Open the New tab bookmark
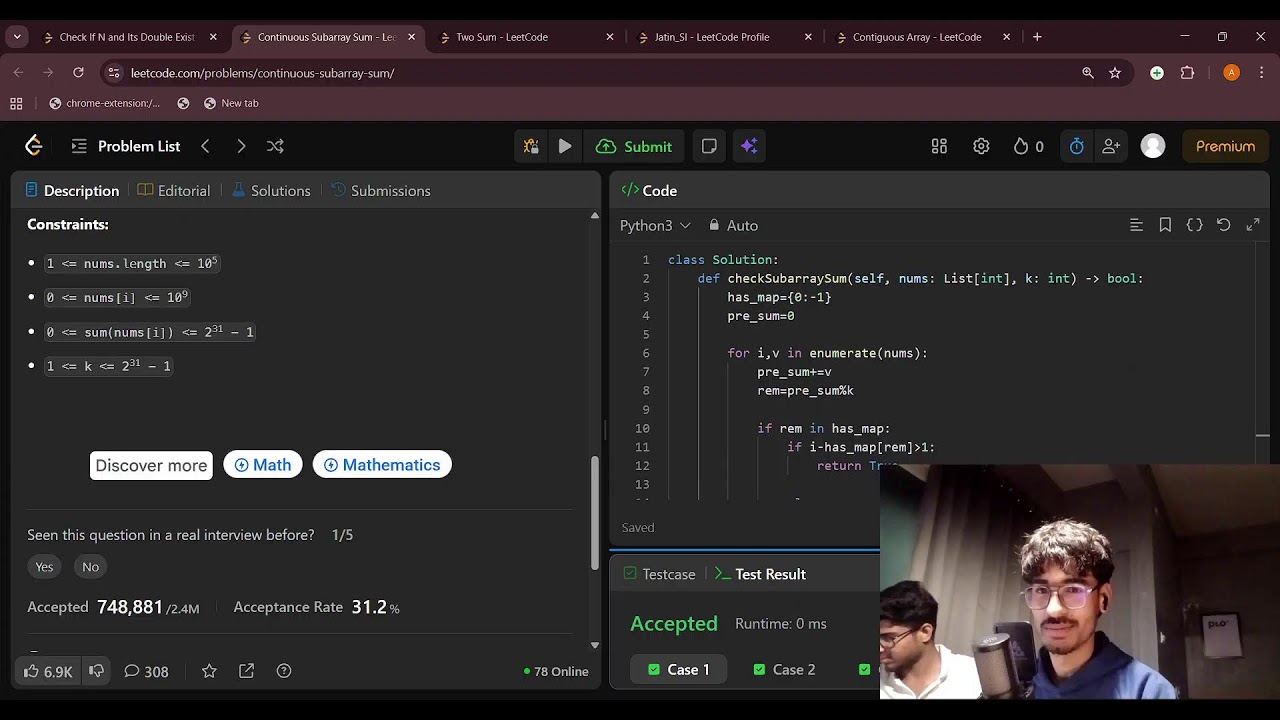 click(x=231, y=103)
